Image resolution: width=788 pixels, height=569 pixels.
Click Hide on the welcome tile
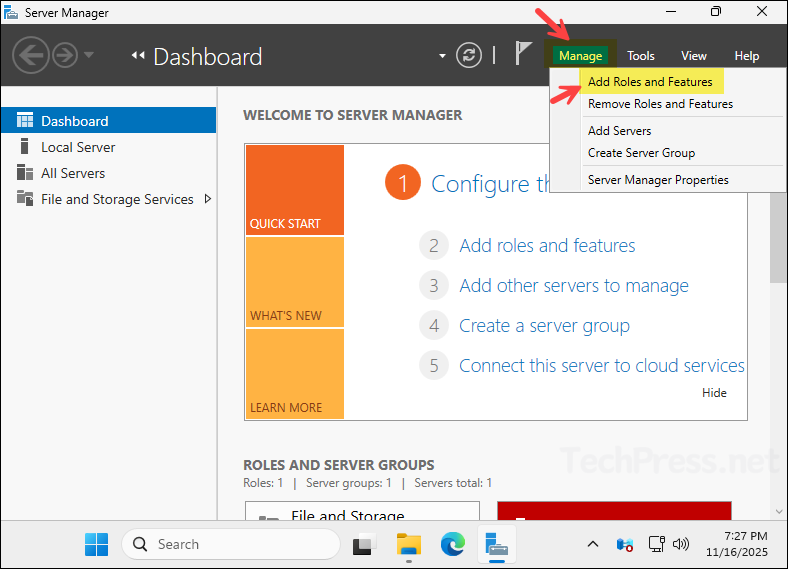click(714, 393)
